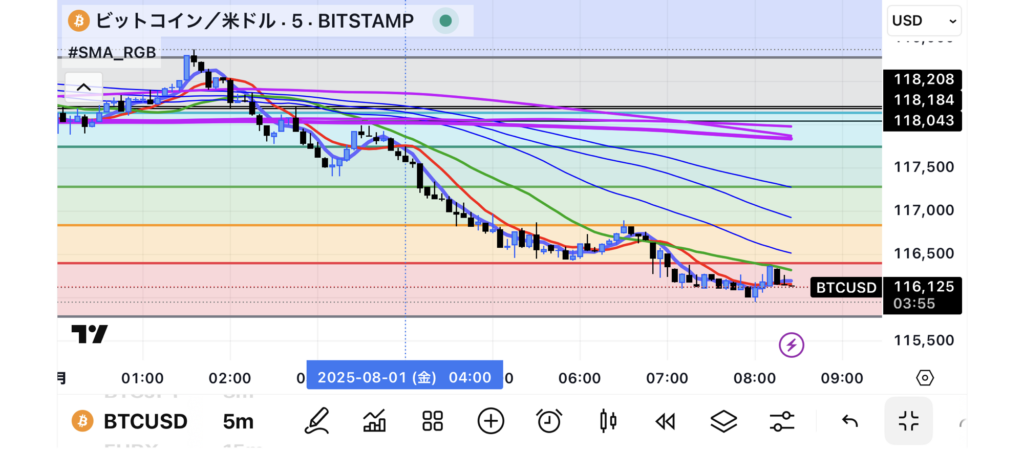Image resolution: width=1024 pixels, height=473 pixels.
Task: Click the undo arrow
Action: point(850,421)
